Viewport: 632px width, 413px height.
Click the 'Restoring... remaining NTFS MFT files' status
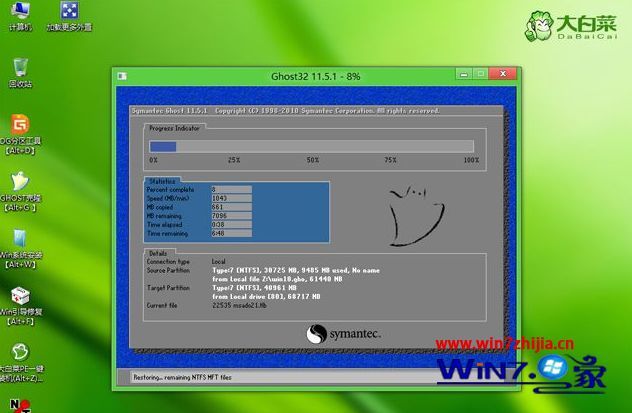(x=183, y=378)
